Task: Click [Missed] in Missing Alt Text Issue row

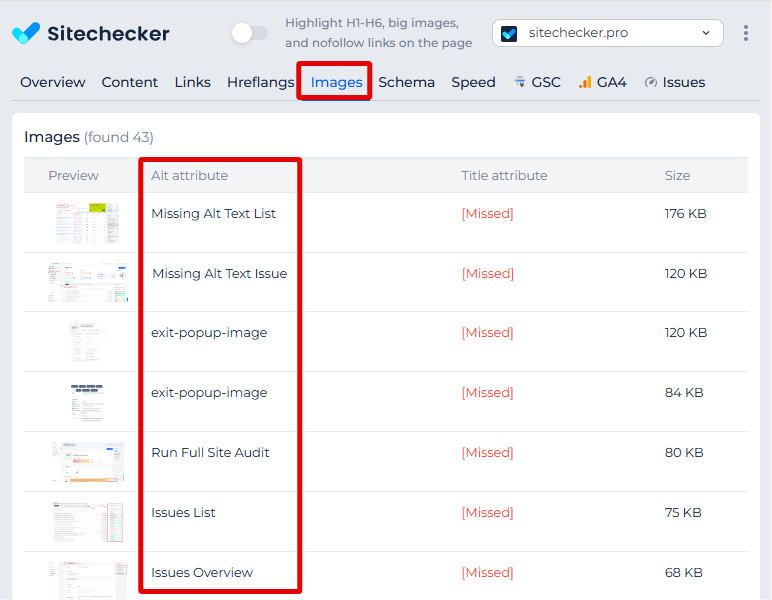Action: 487,274
